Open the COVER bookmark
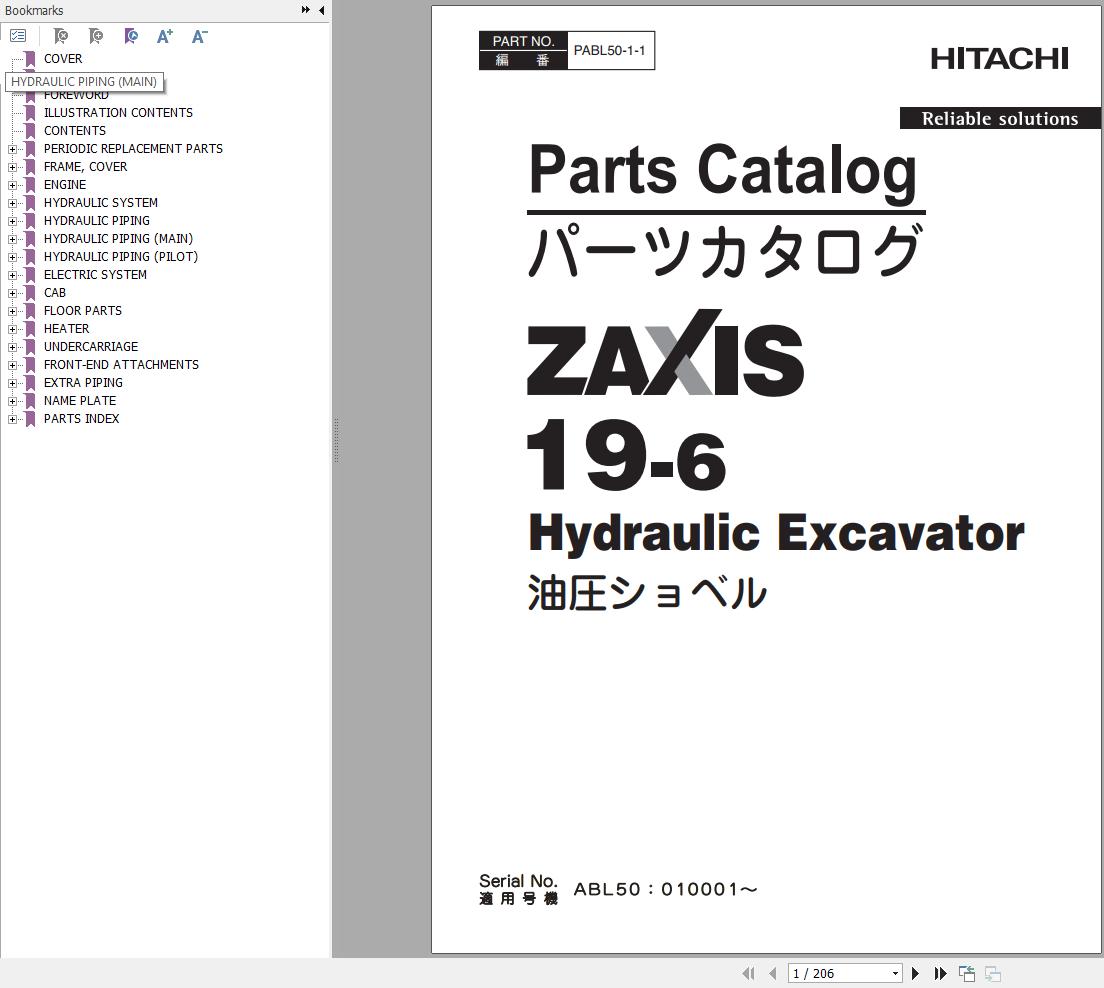1104x988 pixels. tap(63, 58)
